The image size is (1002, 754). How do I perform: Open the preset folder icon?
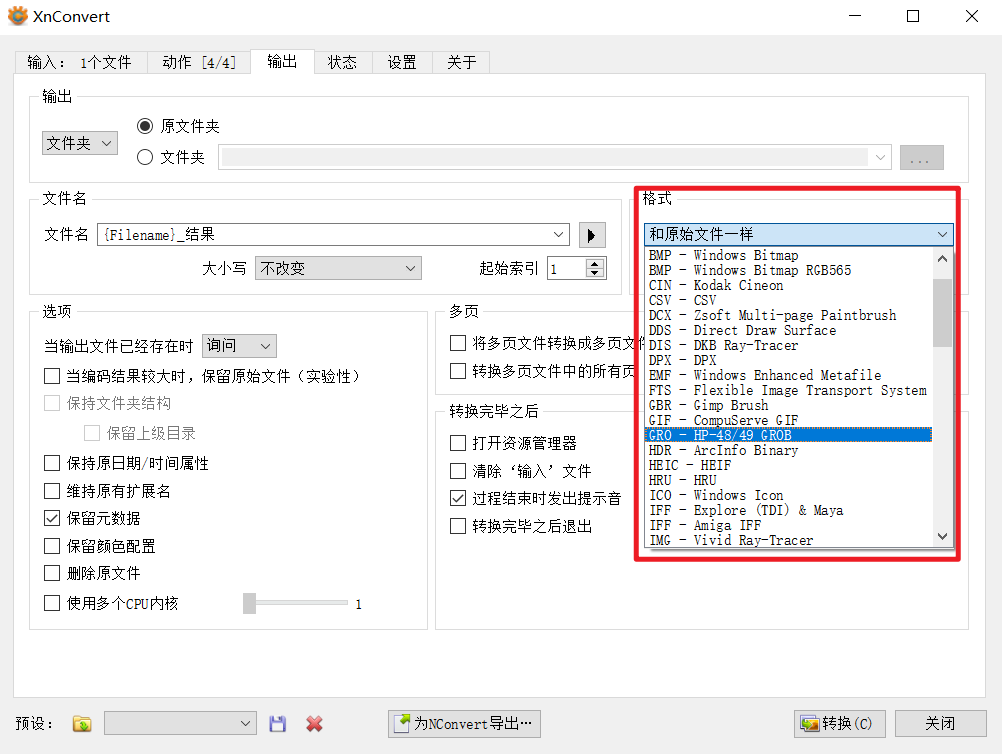pos(82,724)
